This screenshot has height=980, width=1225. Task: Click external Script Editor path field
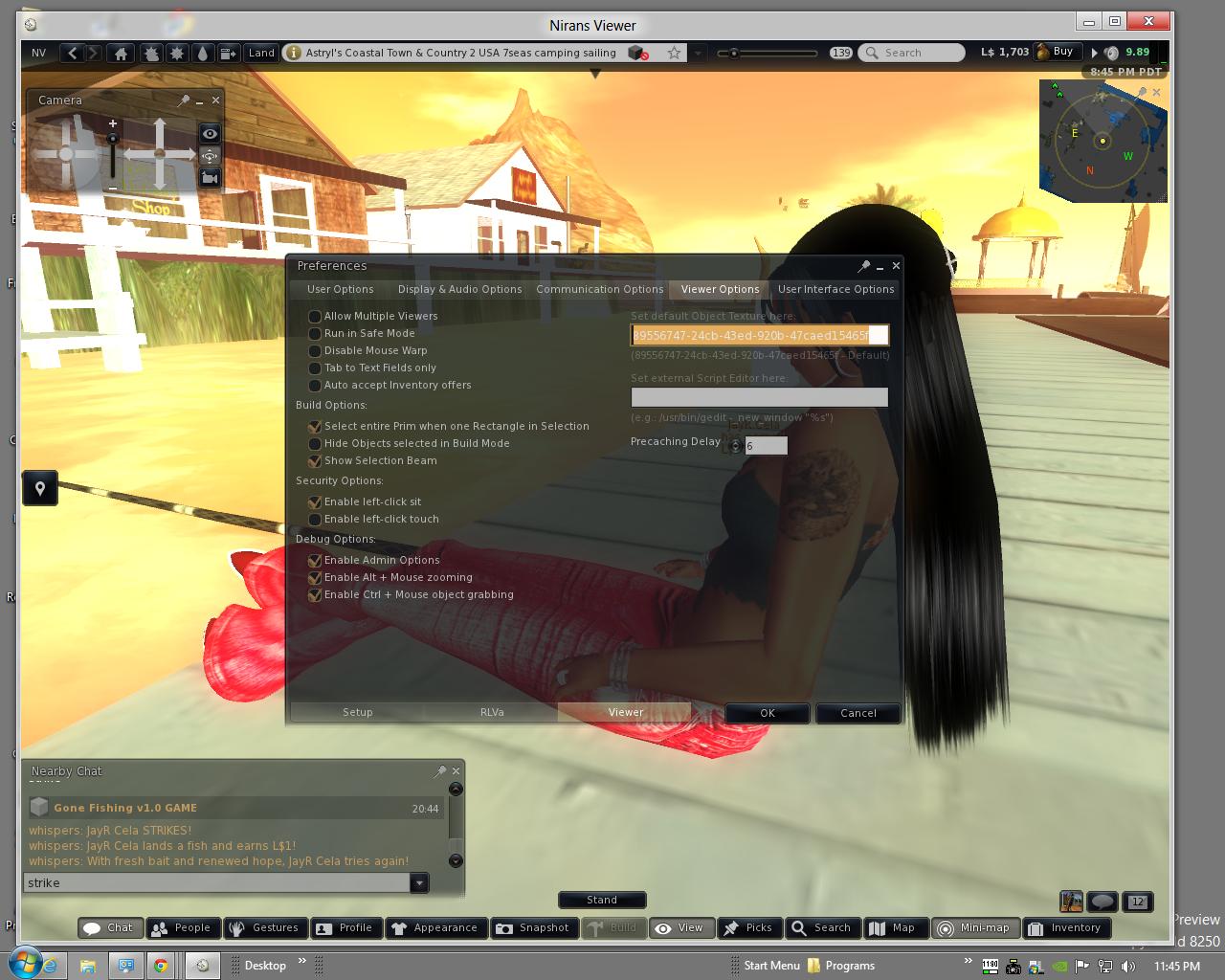pyautogui.click(x=760, y=397)
